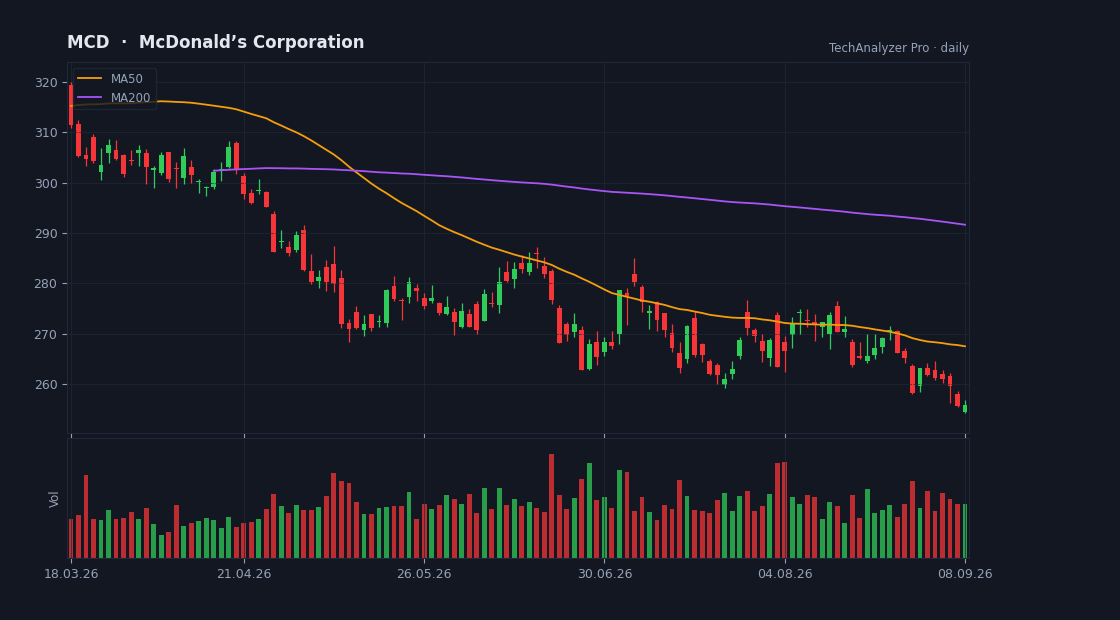Click the 08.09.26 date label
Image resolution: width=1120 pixels, height=620 pixels.
tap(965, 574)
